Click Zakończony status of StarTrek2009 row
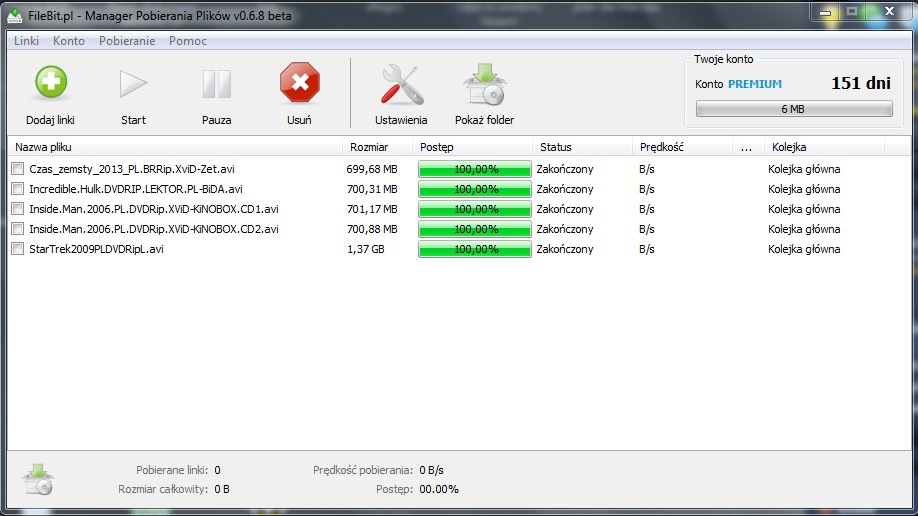 pos(565,249)
